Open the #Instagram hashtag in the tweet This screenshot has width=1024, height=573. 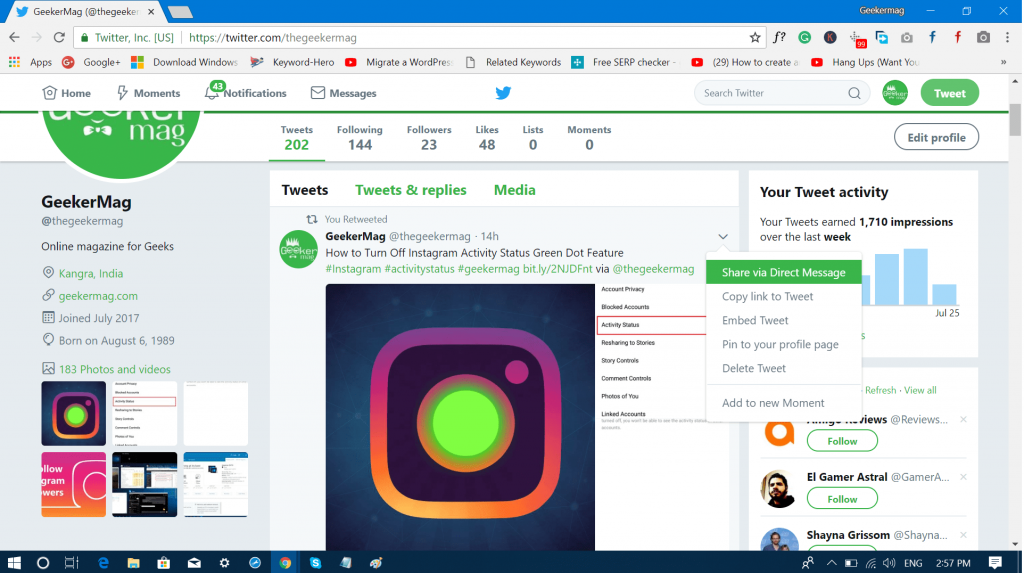(353, 269)
